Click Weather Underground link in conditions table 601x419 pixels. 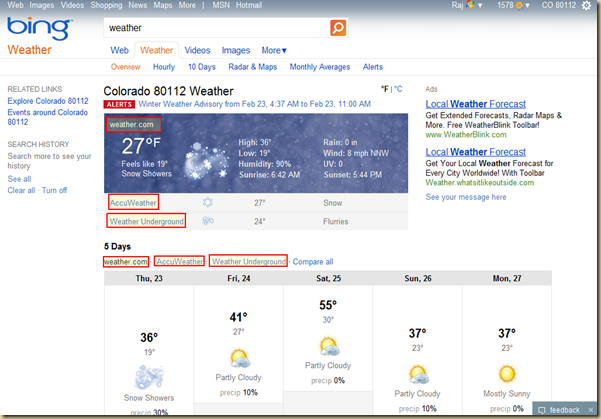point(146,221)
